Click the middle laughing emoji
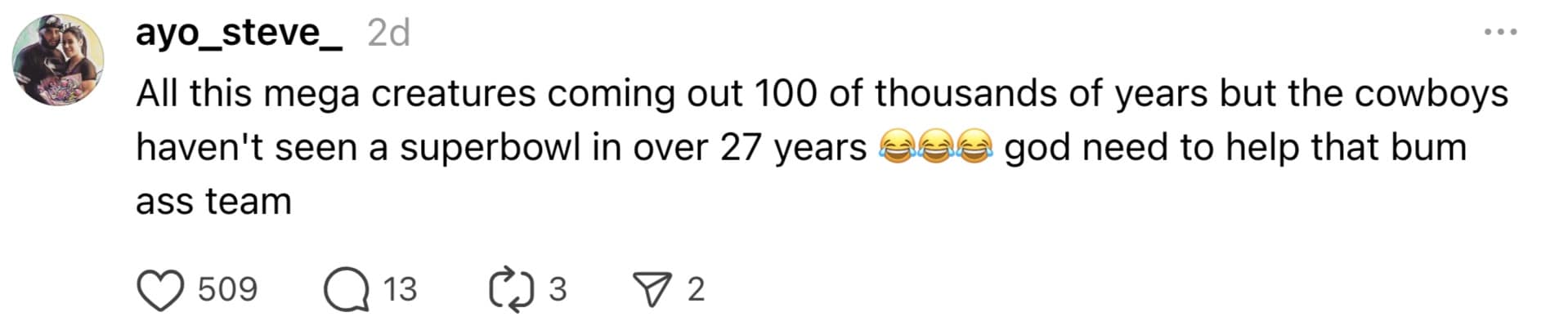1568x335 pixels. (935, 148)
